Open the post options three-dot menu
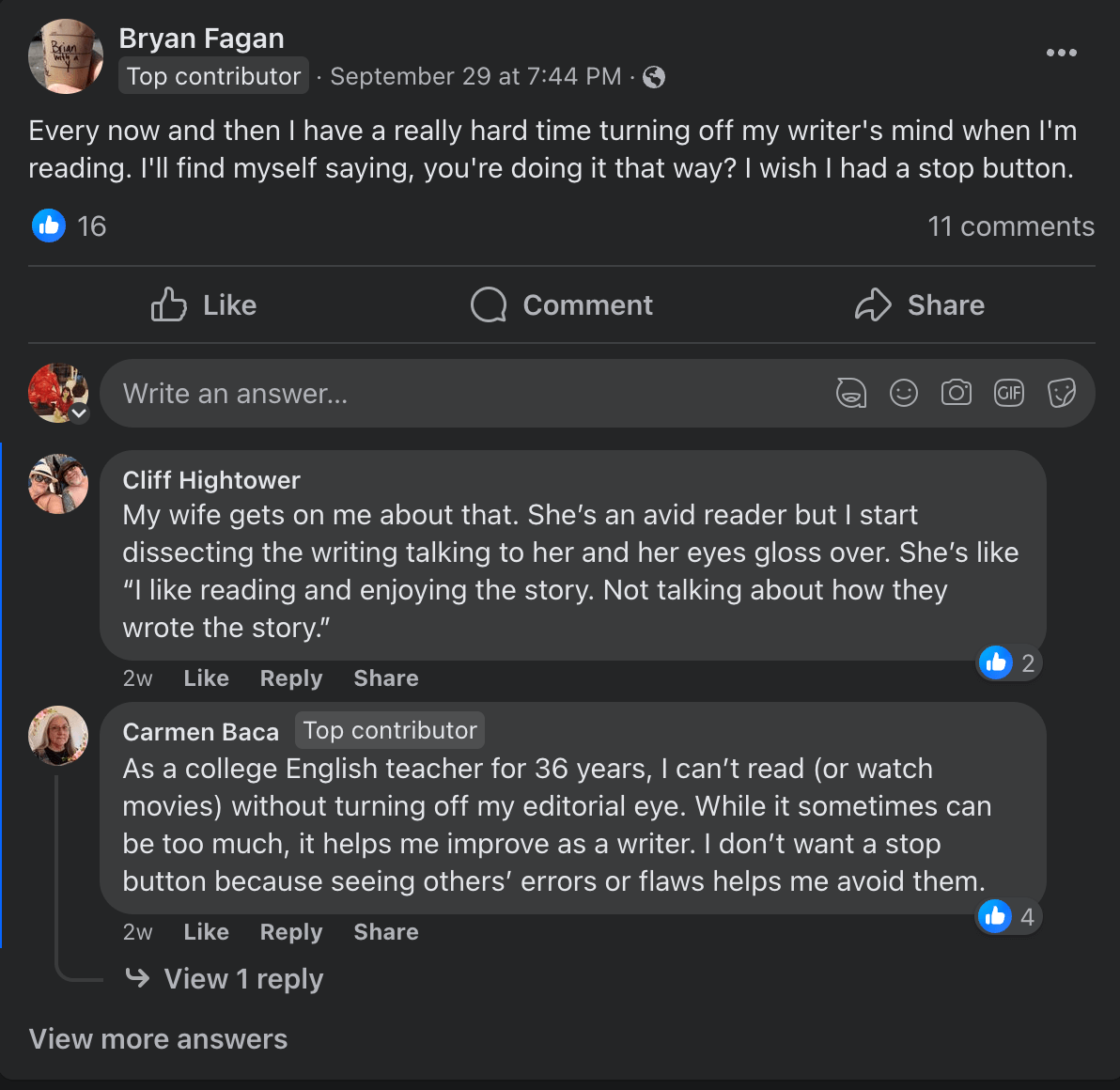This screenshot has height=1090, width=1120. click(x=1061, y=53)
